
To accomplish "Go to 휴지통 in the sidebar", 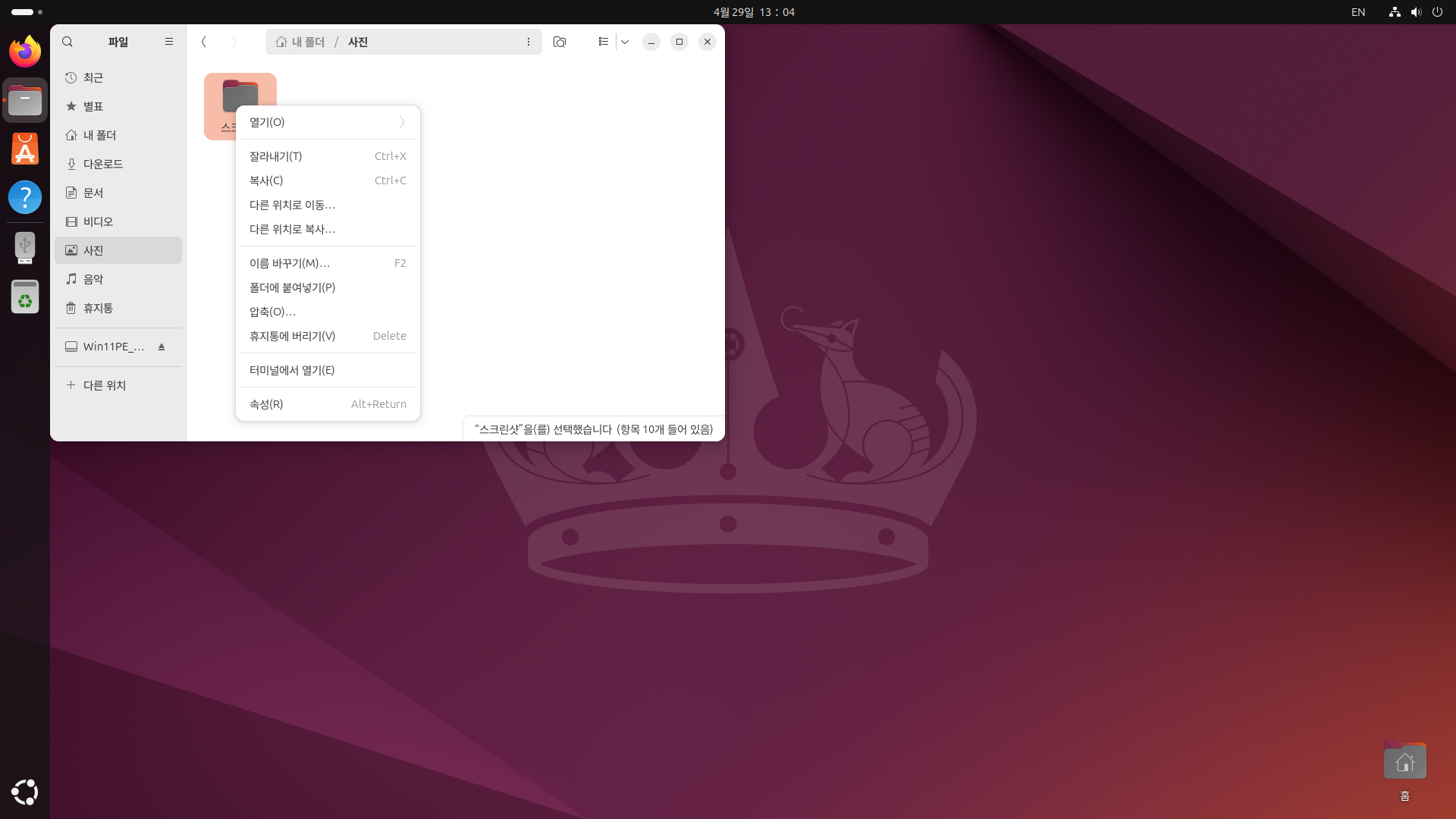I will [x=98, y=308].
